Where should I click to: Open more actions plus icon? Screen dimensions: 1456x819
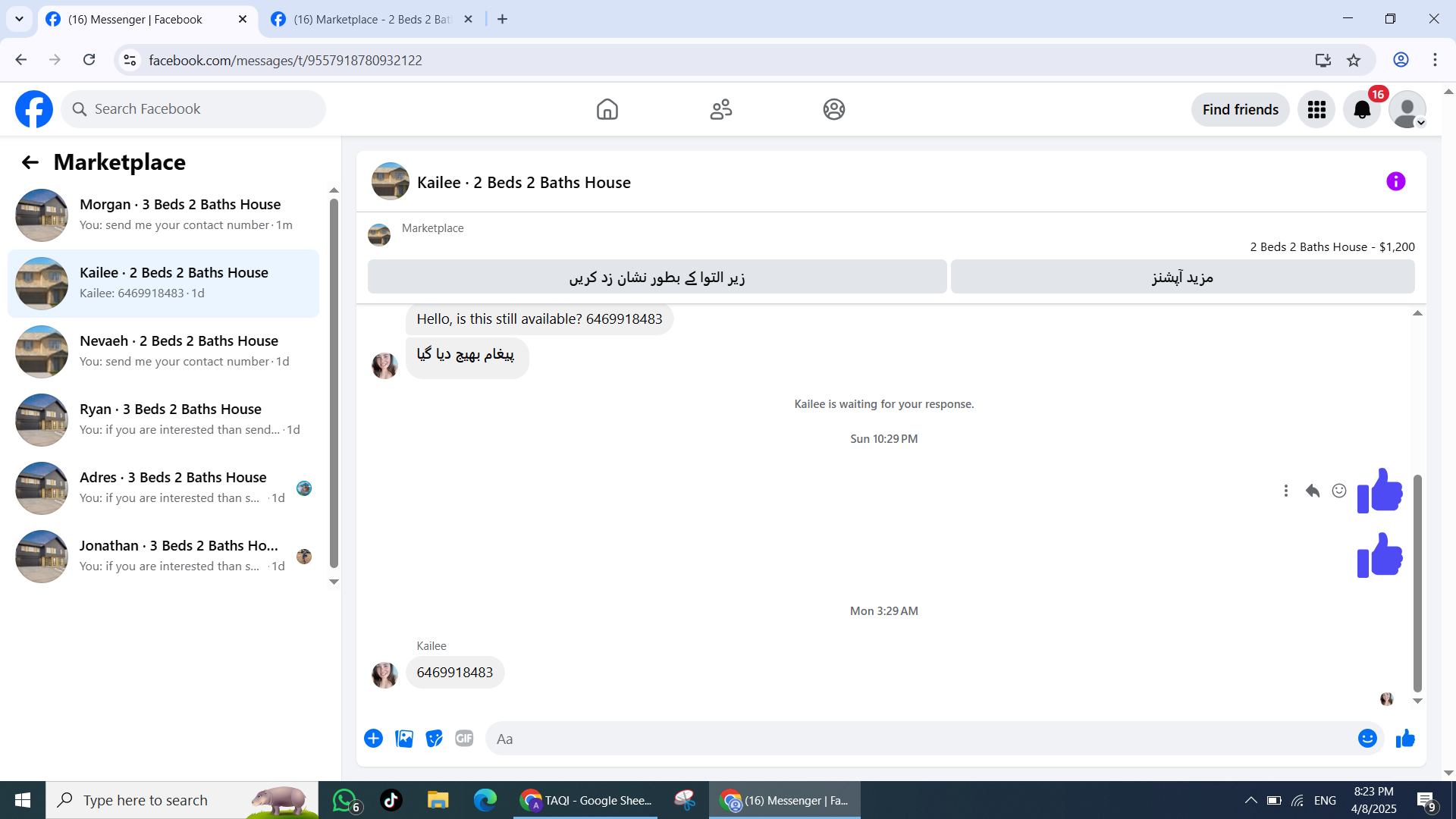(x=373, y=738)
